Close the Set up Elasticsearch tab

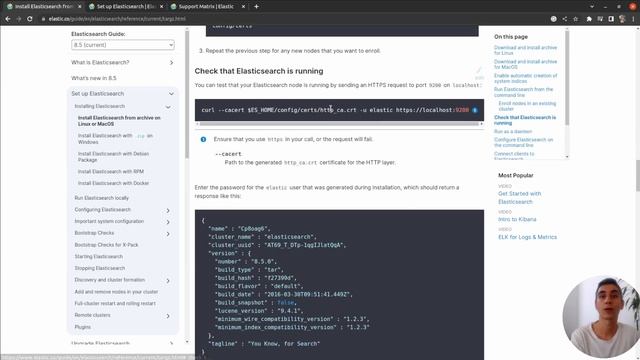[x=162, y=7]
